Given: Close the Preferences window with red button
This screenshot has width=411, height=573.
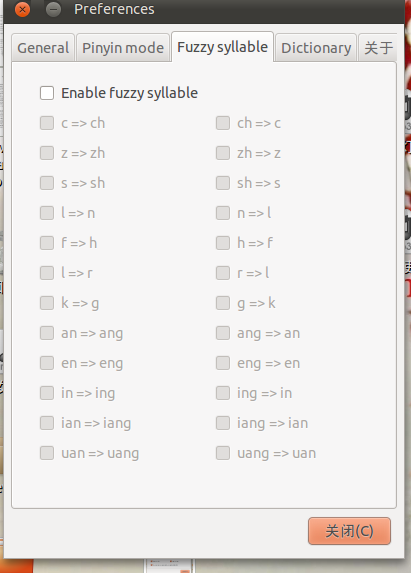Looking at the screenshot, I should 22,9.
